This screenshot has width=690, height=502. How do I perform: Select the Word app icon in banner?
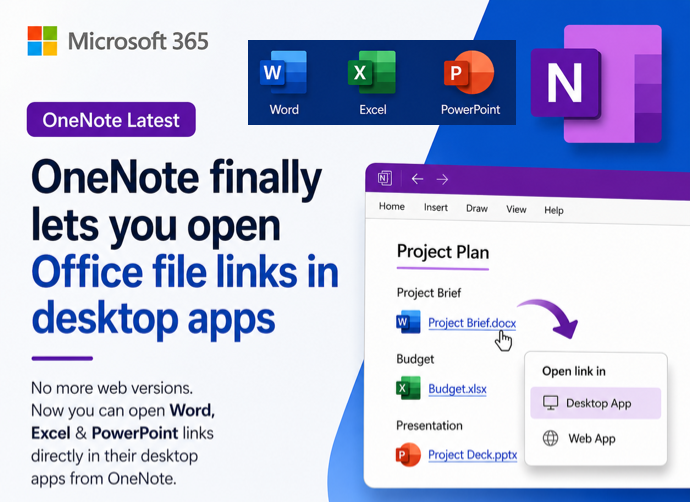click(283, 73)
